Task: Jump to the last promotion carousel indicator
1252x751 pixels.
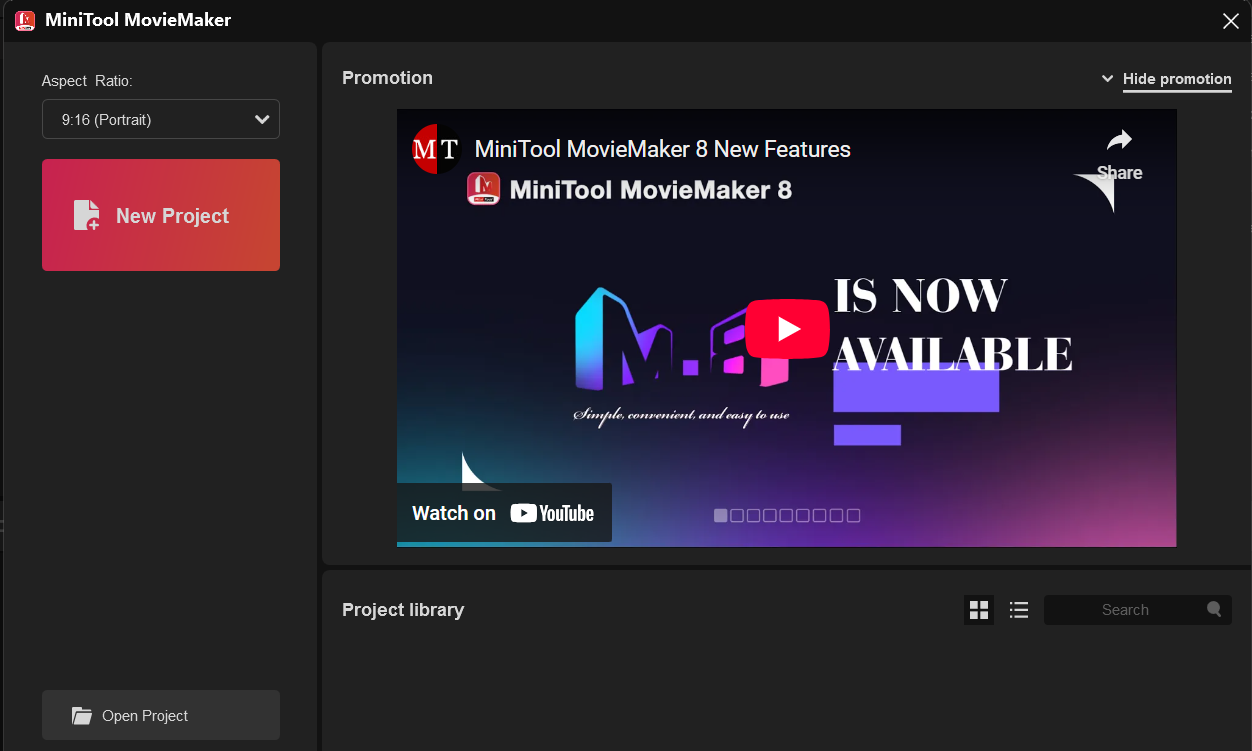Action: tap(853, 516)
